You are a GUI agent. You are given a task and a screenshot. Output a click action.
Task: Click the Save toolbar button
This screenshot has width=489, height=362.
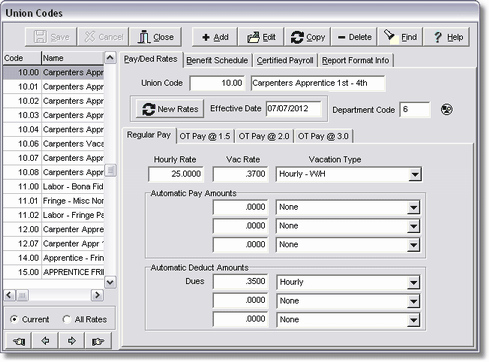(51, 37)
